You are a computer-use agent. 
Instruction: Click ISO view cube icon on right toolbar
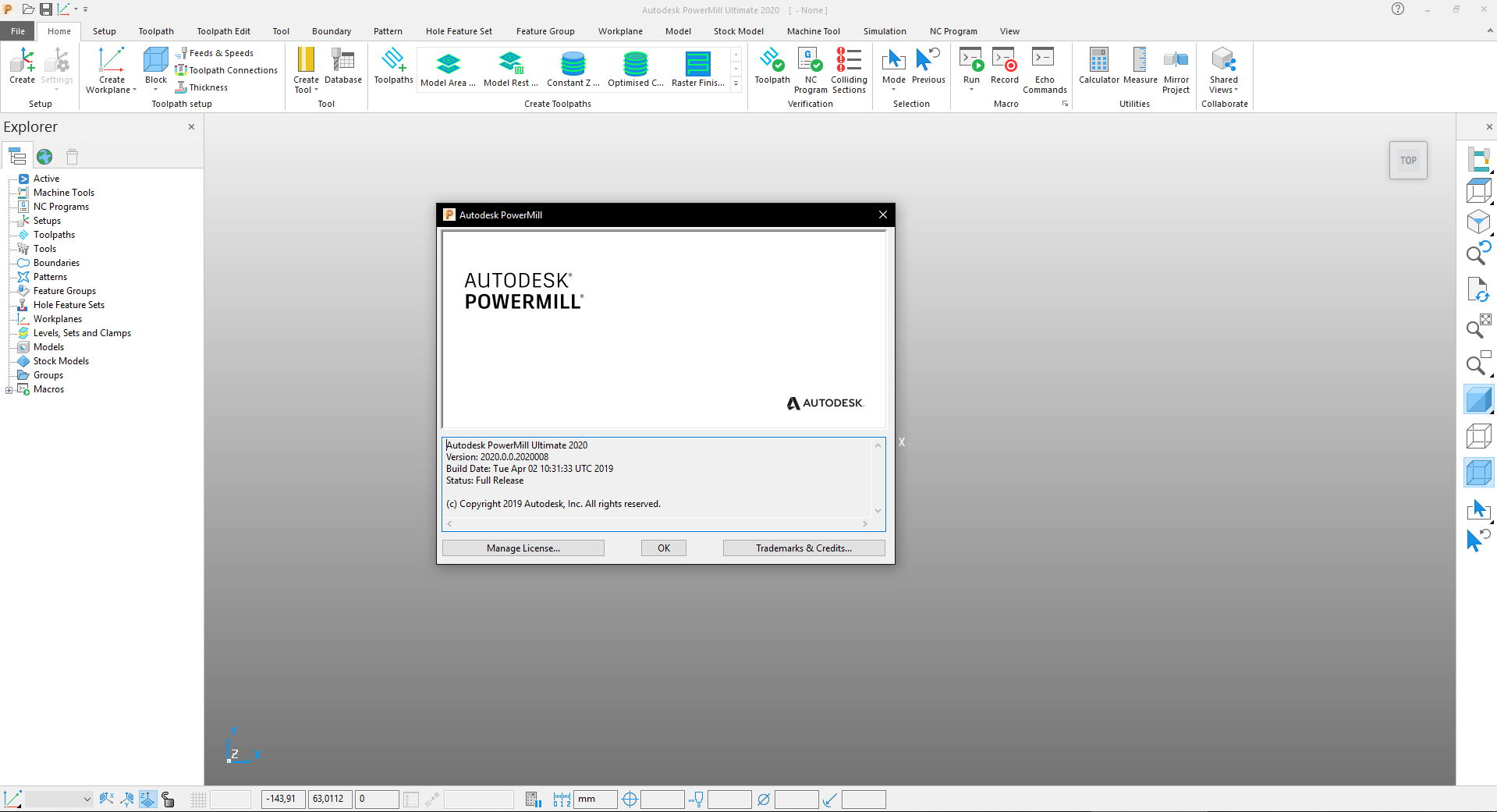point(1478,222)
